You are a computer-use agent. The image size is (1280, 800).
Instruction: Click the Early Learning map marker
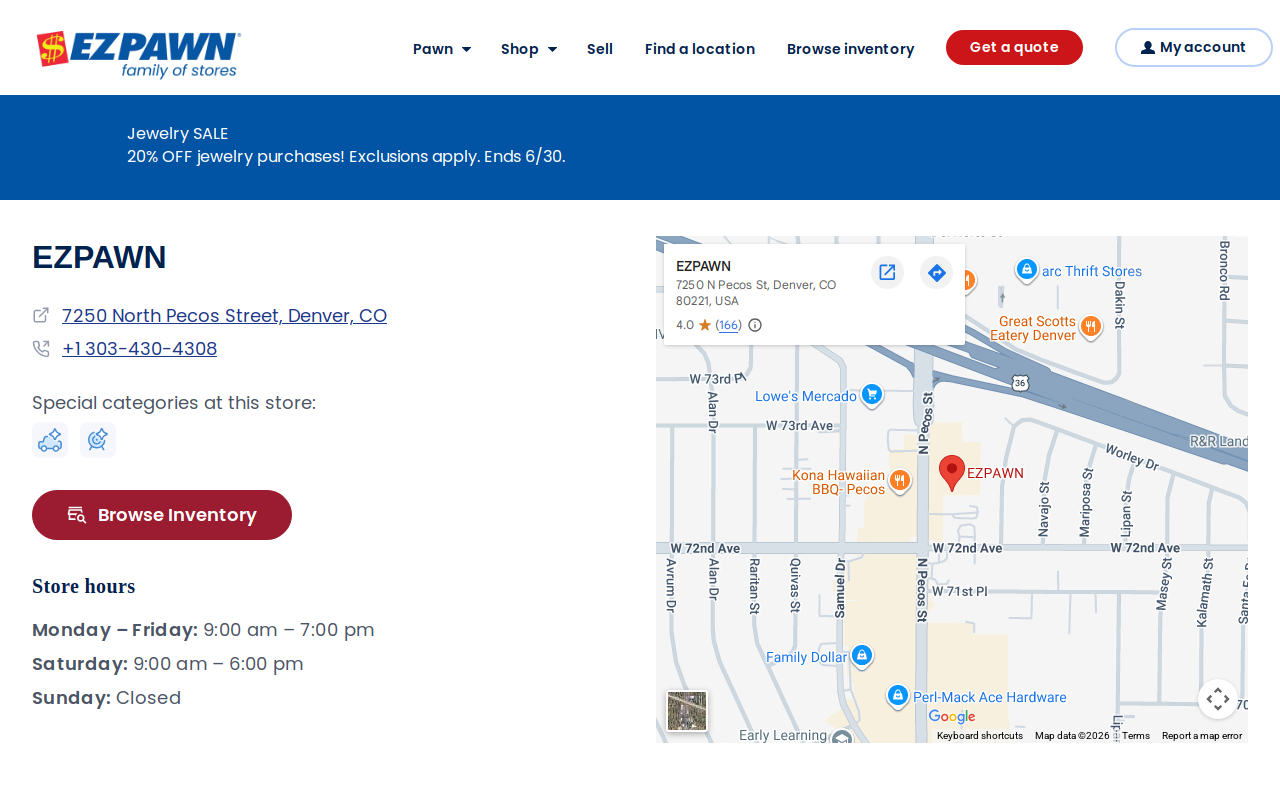(842, 738)
